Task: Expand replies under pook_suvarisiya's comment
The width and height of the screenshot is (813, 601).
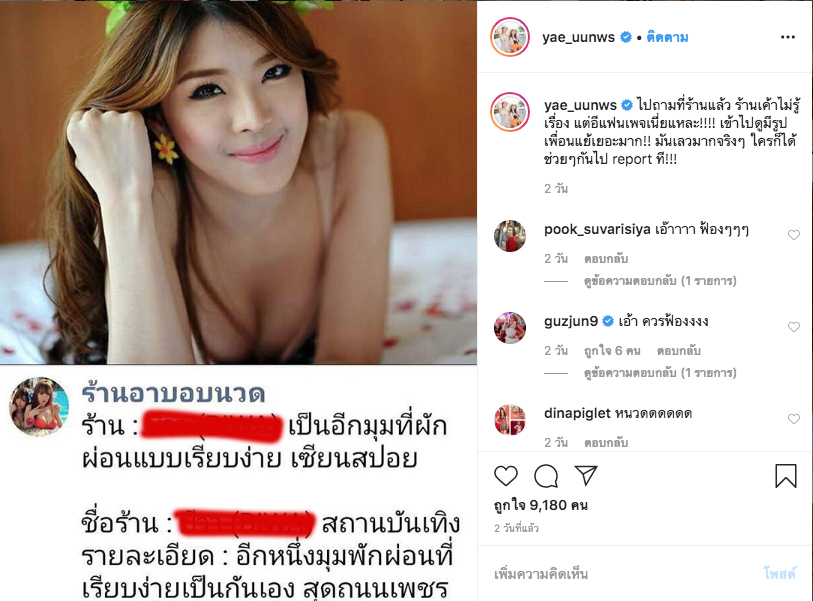Action: 660,281
